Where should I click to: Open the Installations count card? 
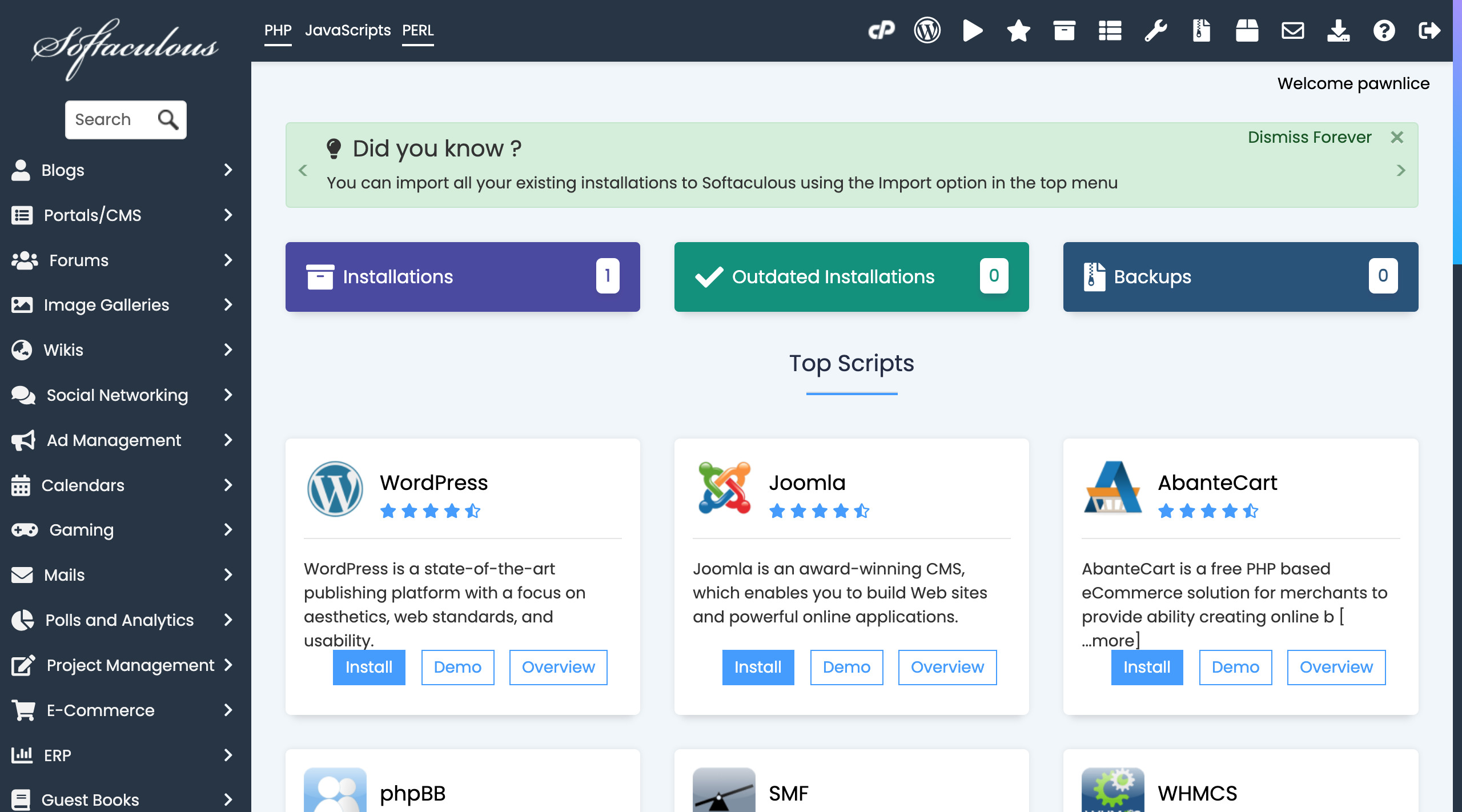point(463,277)
